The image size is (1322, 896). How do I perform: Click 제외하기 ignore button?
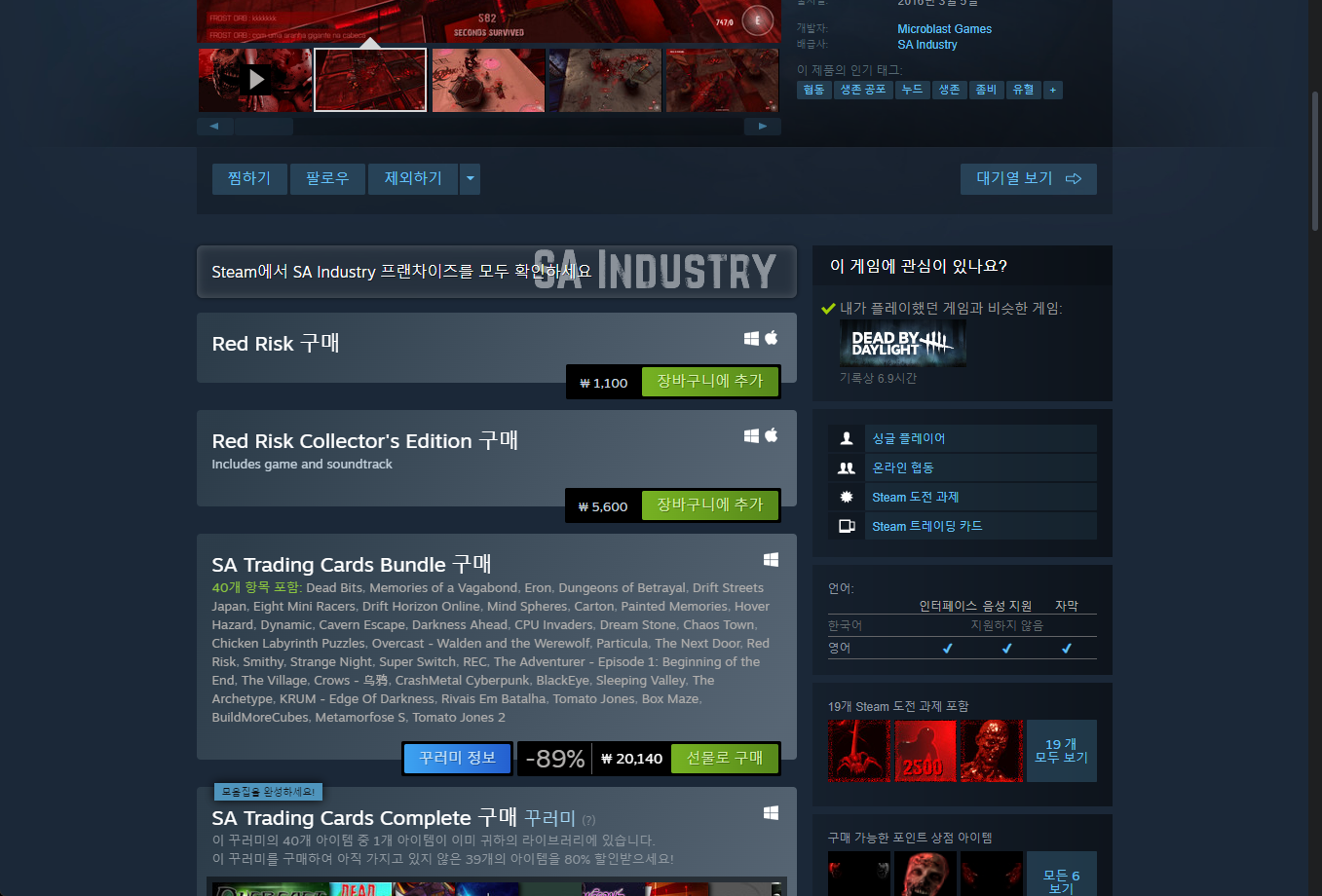413,178
